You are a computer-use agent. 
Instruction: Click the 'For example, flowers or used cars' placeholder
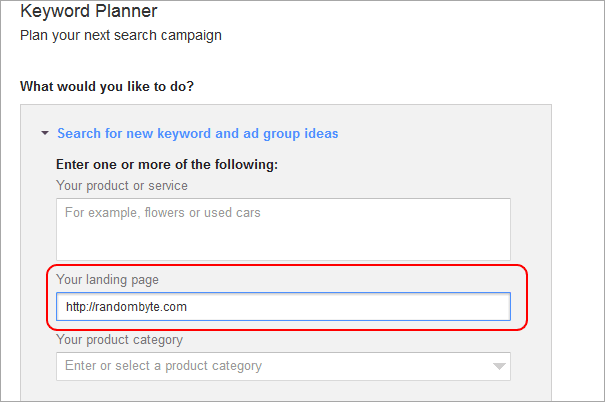[x=162, y=213]
